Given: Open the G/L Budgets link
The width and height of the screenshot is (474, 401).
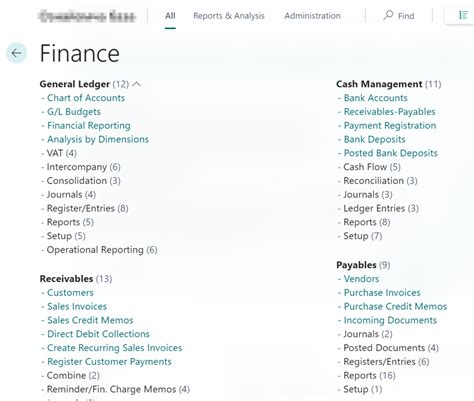Looking at the screenshot, I should tap(74, 112).
